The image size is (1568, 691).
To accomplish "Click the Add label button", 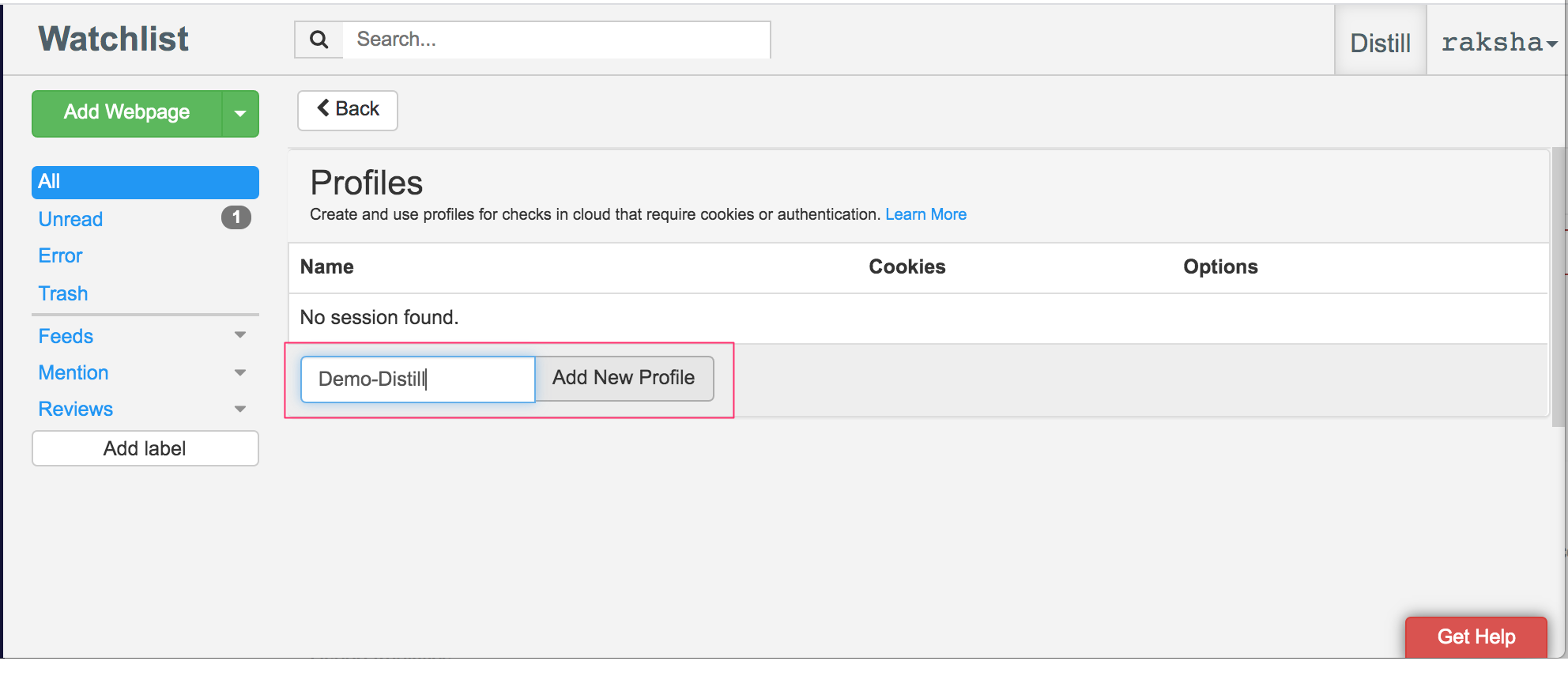I will click(145, 448).
